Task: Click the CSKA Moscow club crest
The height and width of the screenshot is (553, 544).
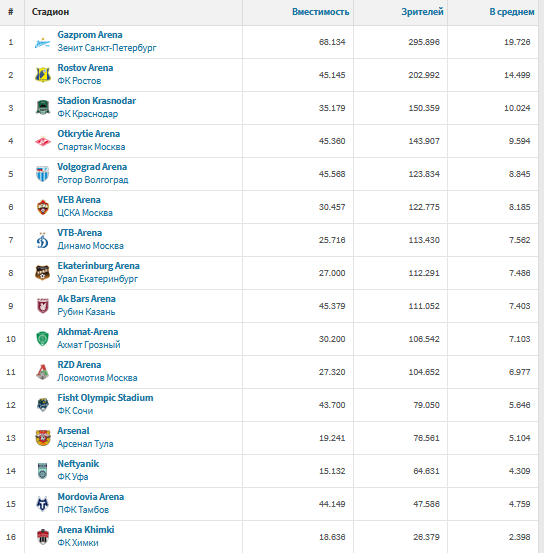Action: click(42, 207)
